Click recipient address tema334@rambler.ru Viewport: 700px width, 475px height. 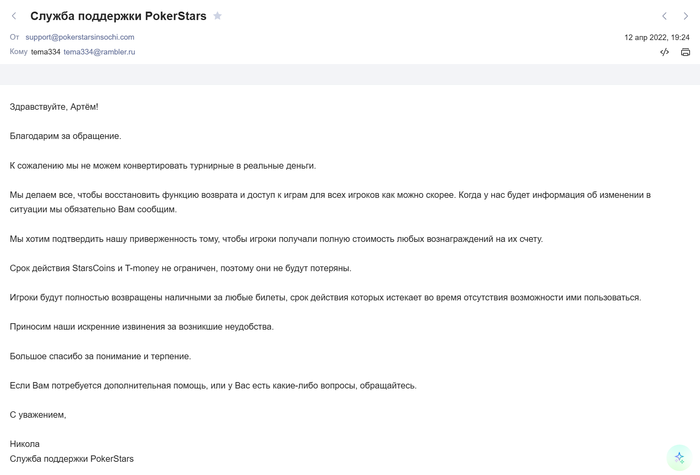[99, 52]
